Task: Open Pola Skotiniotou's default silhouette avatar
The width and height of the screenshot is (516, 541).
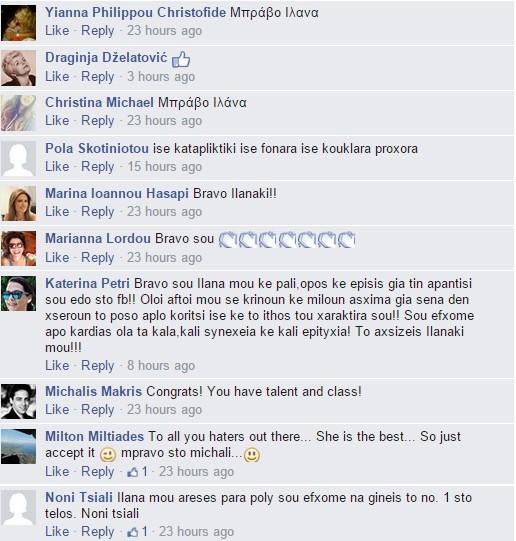Action: (x=19, y=158)
